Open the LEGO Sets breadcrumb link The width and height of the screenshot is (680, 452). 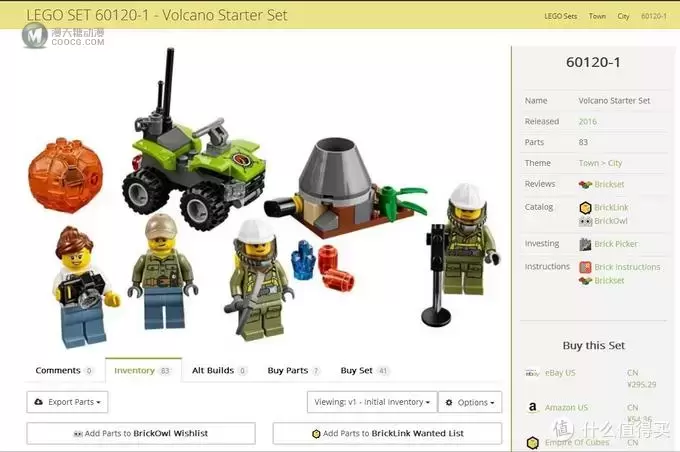pyautogui.click(x=561, y=16)
